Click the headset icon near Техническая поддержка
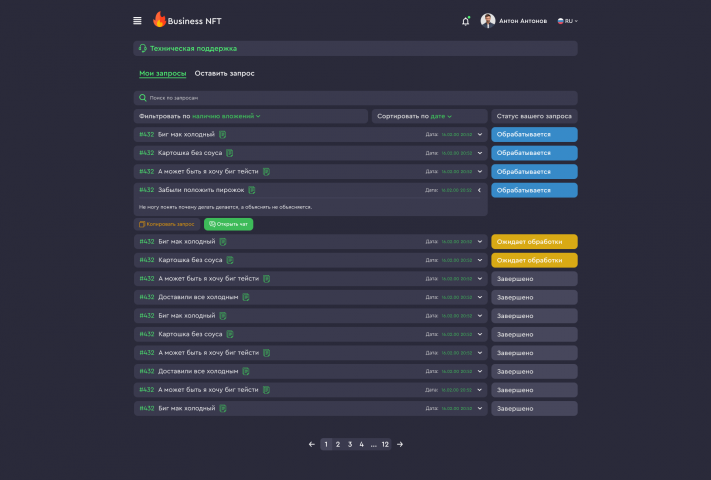Viewport: 711px width, 480px height. click(x=142, y=48)
